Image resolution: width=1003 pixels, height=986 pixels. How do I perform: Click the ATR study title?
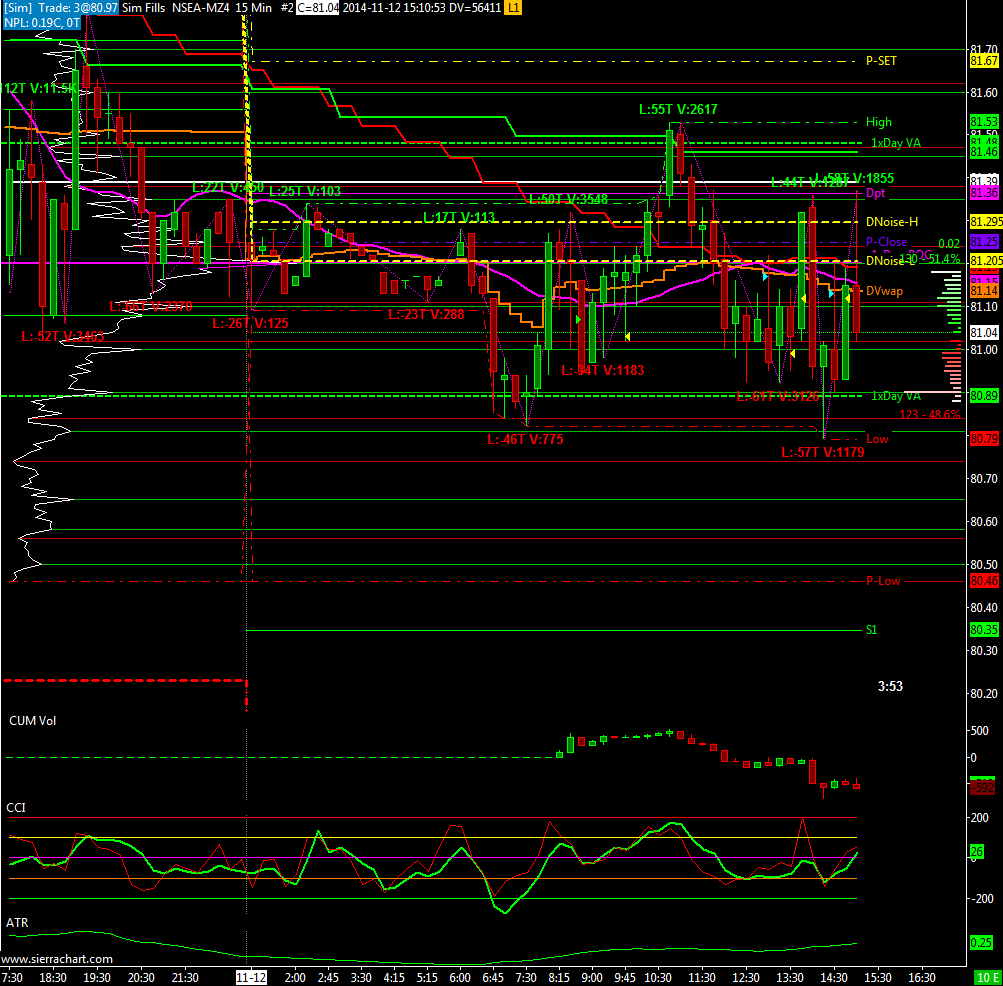click(x=17, y=923)
